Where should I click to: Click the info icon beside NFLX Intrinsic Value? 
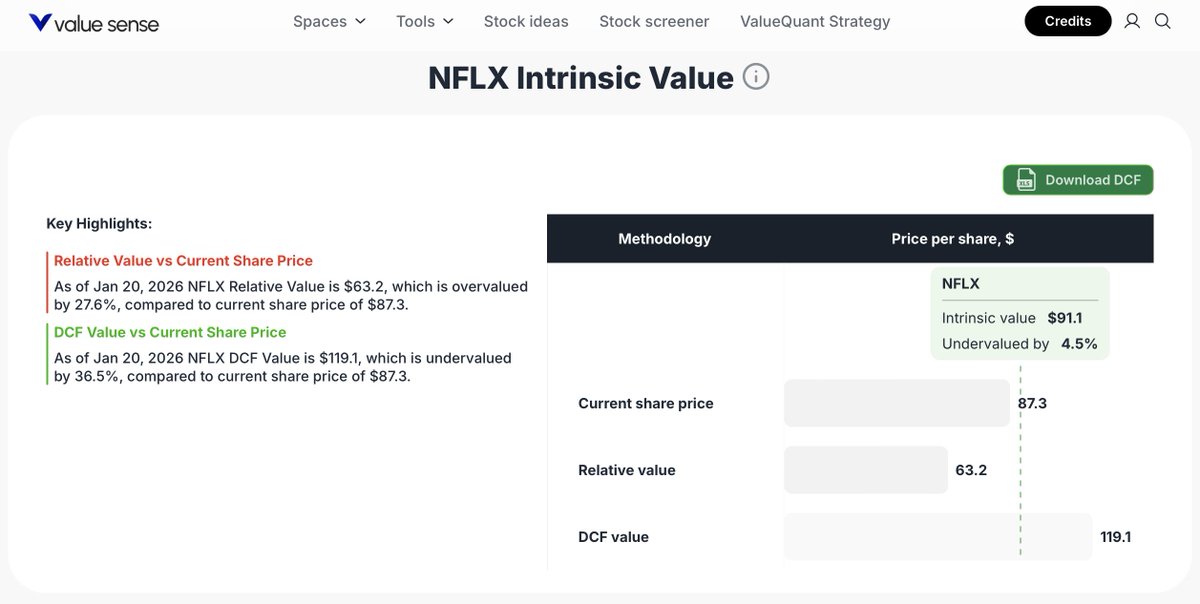click(756, 77)
